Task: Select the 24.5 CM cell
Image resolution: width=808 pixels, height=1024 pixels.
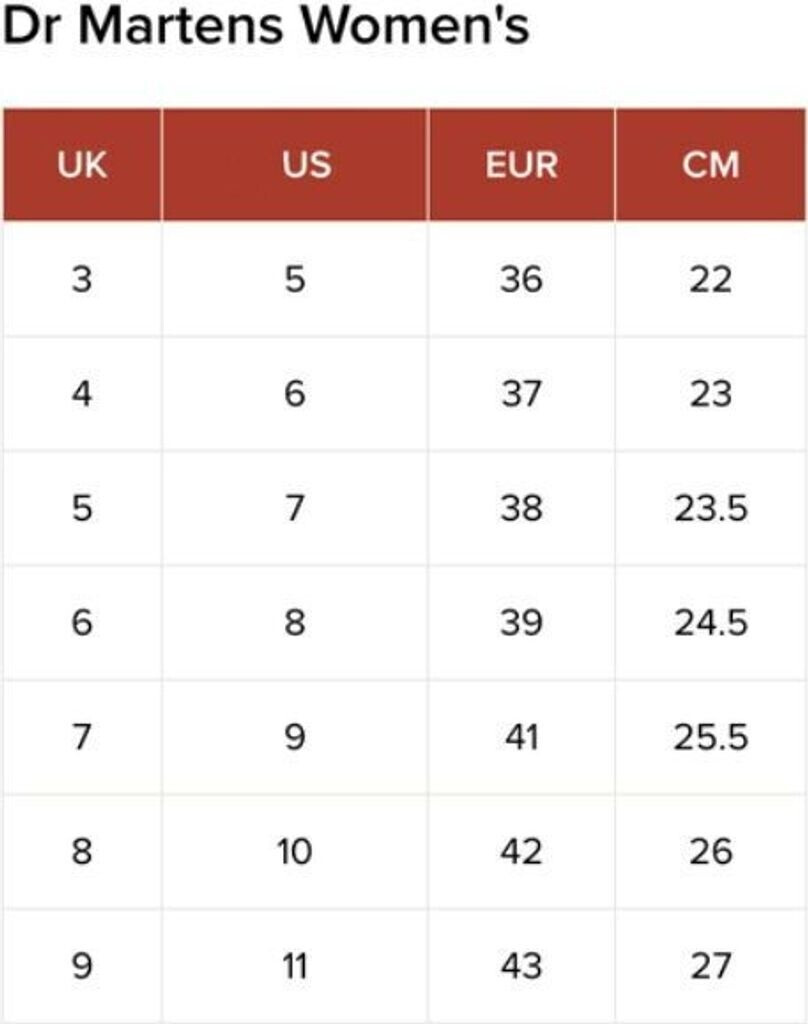Action: 711,623
